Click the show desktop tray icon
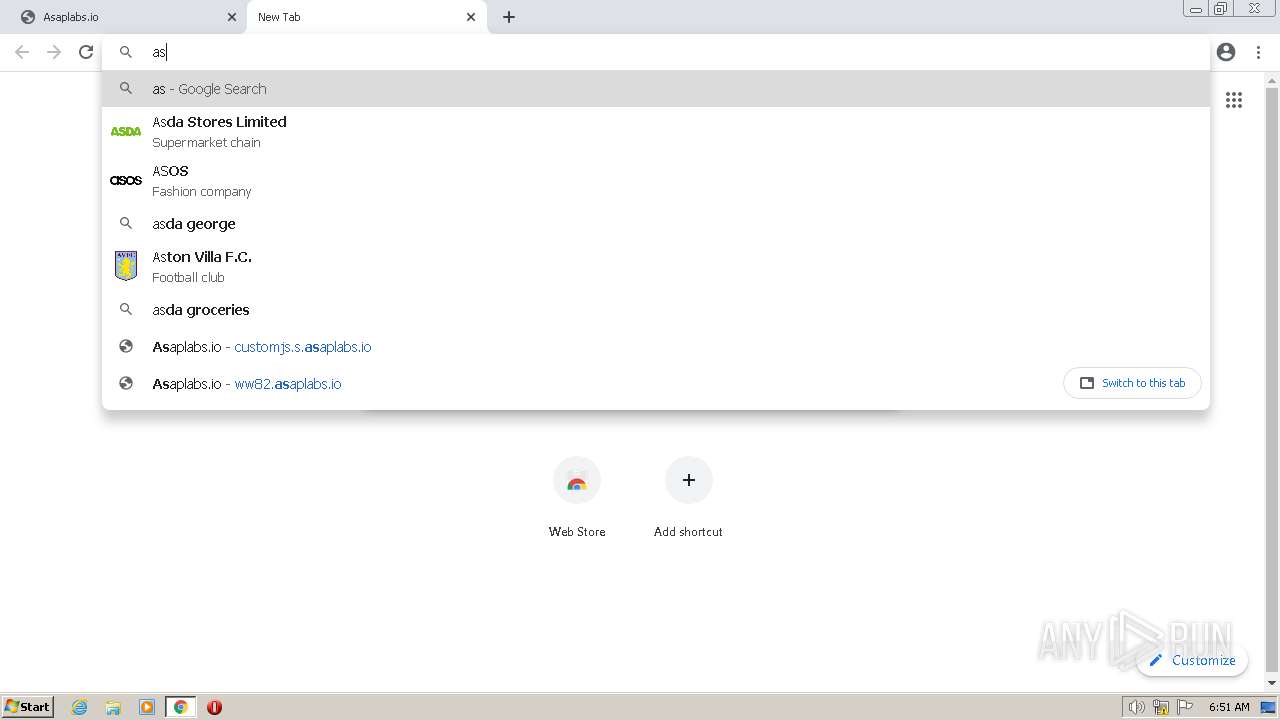This screenshot has height=720, width=1280. (x=1268, y=707)
